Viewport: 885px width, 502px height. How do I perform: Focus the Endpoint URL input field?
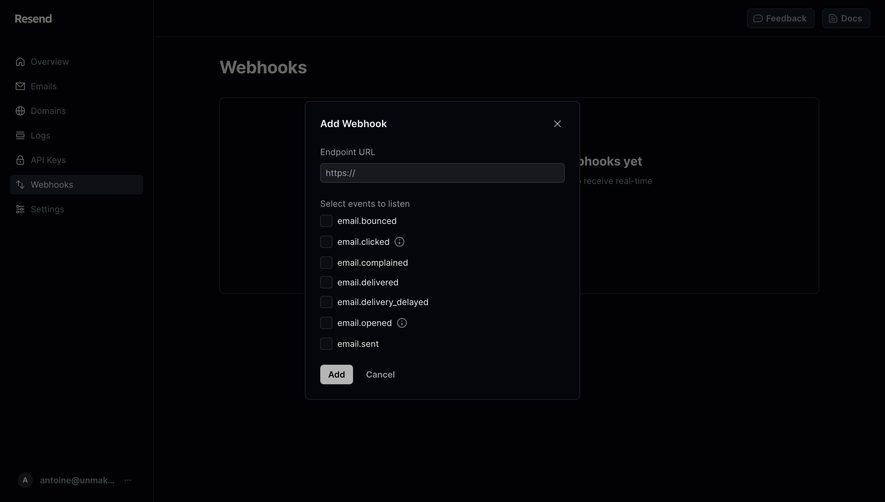pyautogui.click(x=442, y=173)
